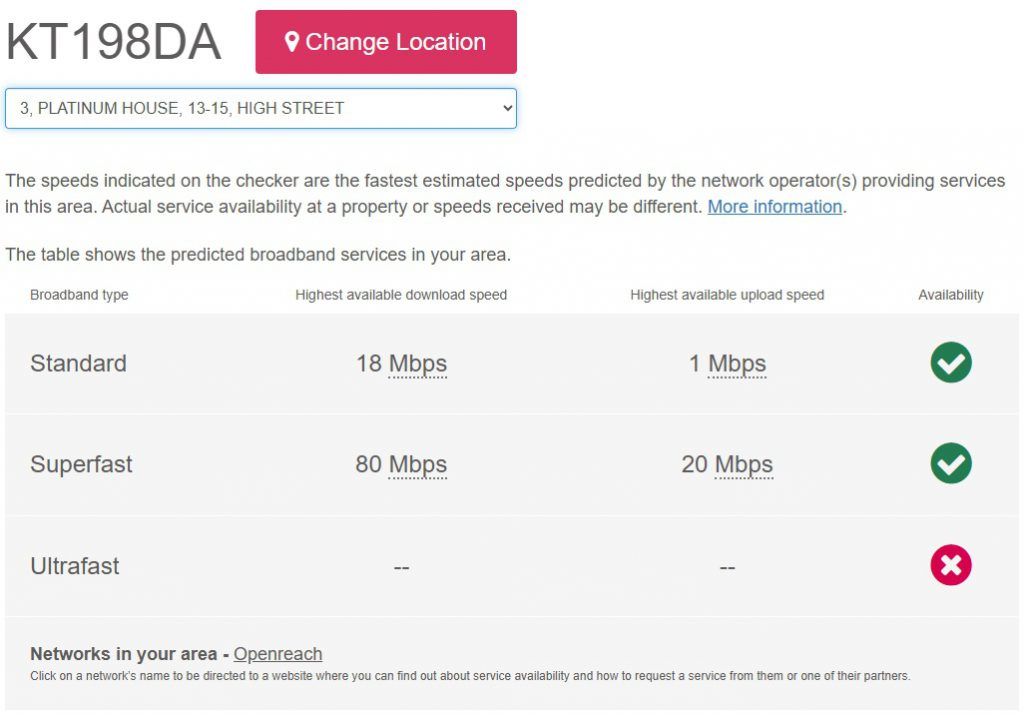Click the address selector's dropdown arrow
This screenshot has width=1024, height=715.
coord(506,108)
